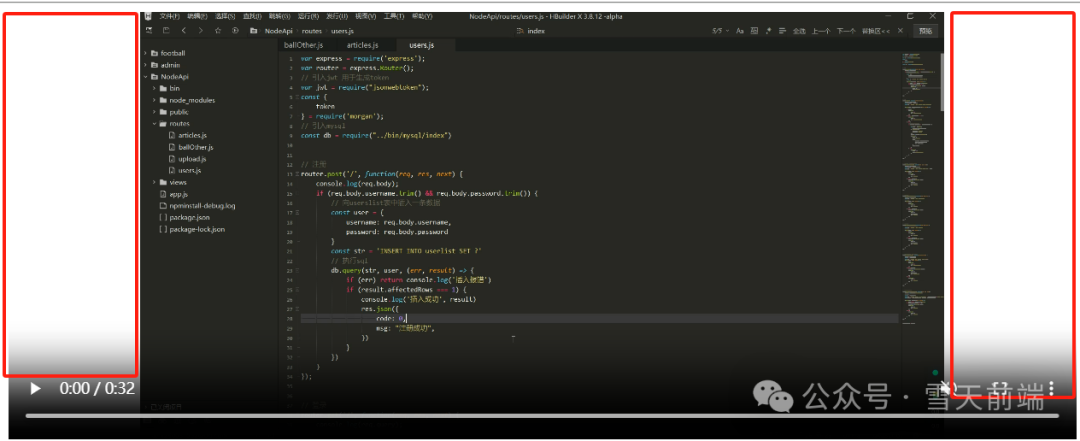Open upload.js in the file tree

tap(192, 159)
